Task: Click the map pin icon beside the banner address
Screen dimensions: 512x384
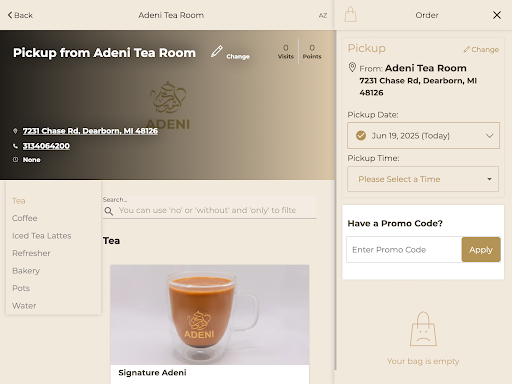Action: coord(15,131)
